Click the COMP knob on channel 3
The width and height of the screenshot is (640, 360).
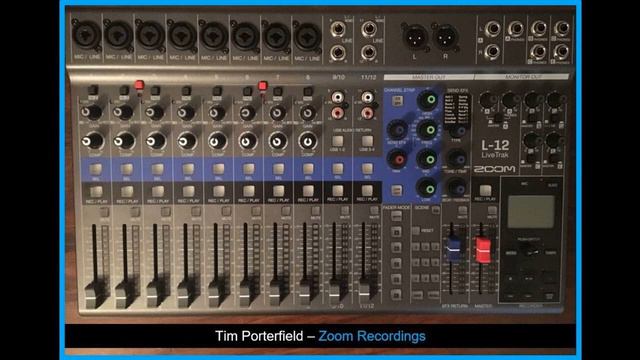point(156,141)
